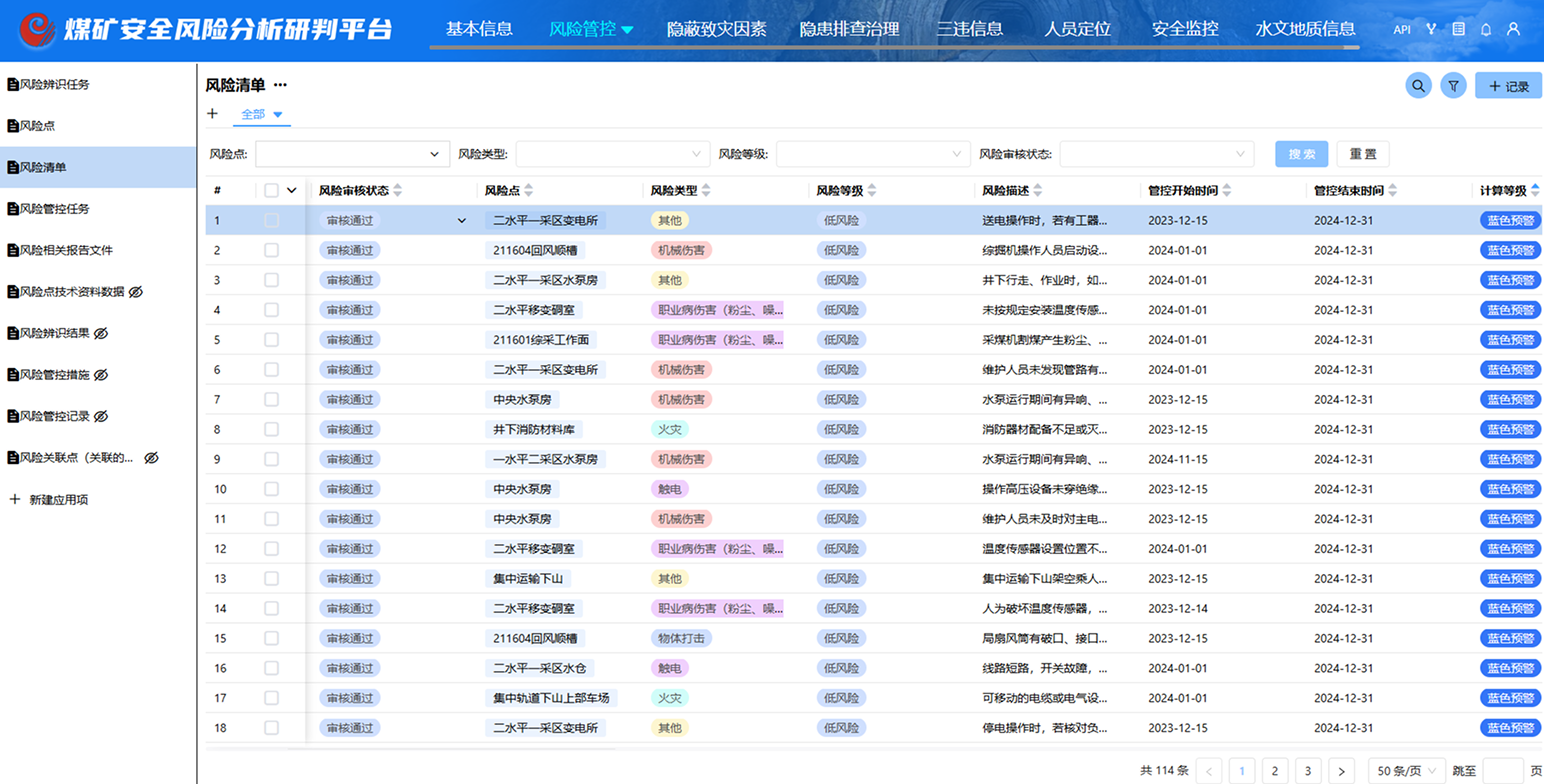The width and height of the screenshot is (1544, 784).
Task: Toggle visibility eye for 风险管控措施
Action: click(100, 375)
